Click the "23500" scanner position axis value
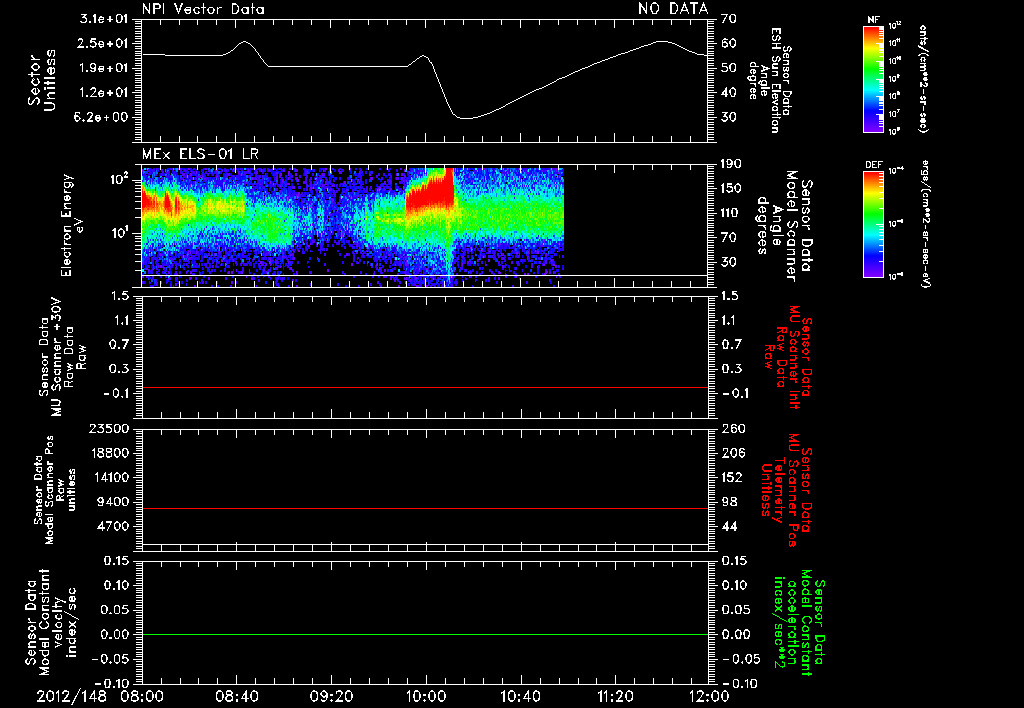 (110, 428)
